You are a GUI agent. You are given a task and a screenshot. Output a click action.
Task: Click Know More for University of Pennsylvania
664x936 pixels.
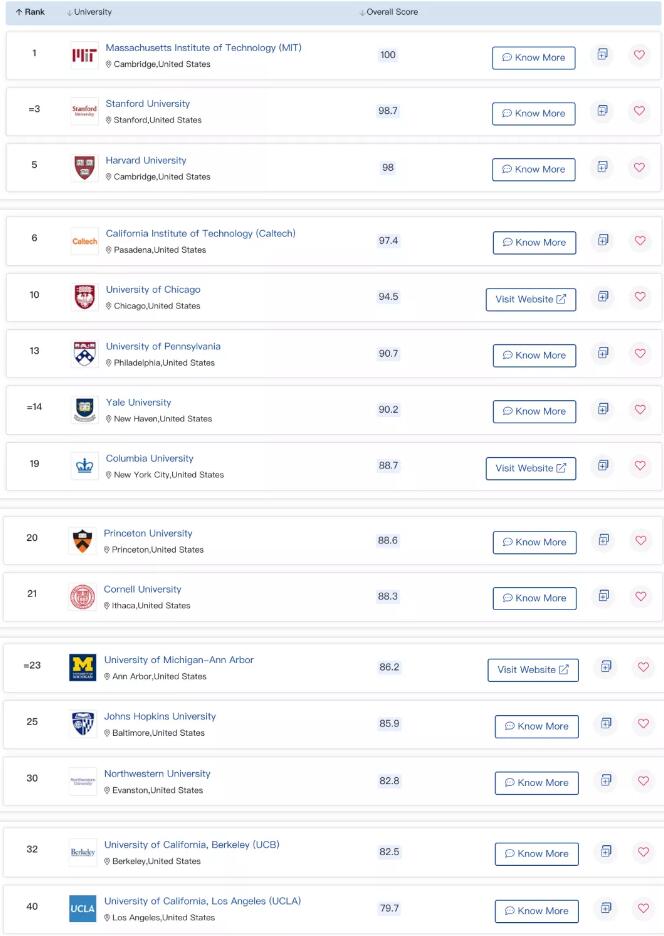534,355
